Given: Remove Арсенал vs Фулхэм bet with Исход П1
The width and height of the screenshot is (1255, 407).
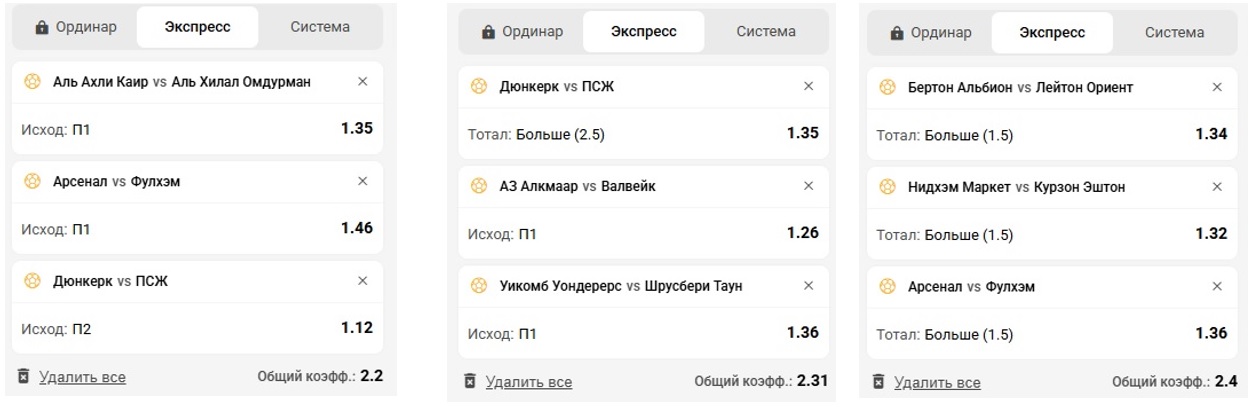Looking at the screenshot, I should click(x=362, y=181).
